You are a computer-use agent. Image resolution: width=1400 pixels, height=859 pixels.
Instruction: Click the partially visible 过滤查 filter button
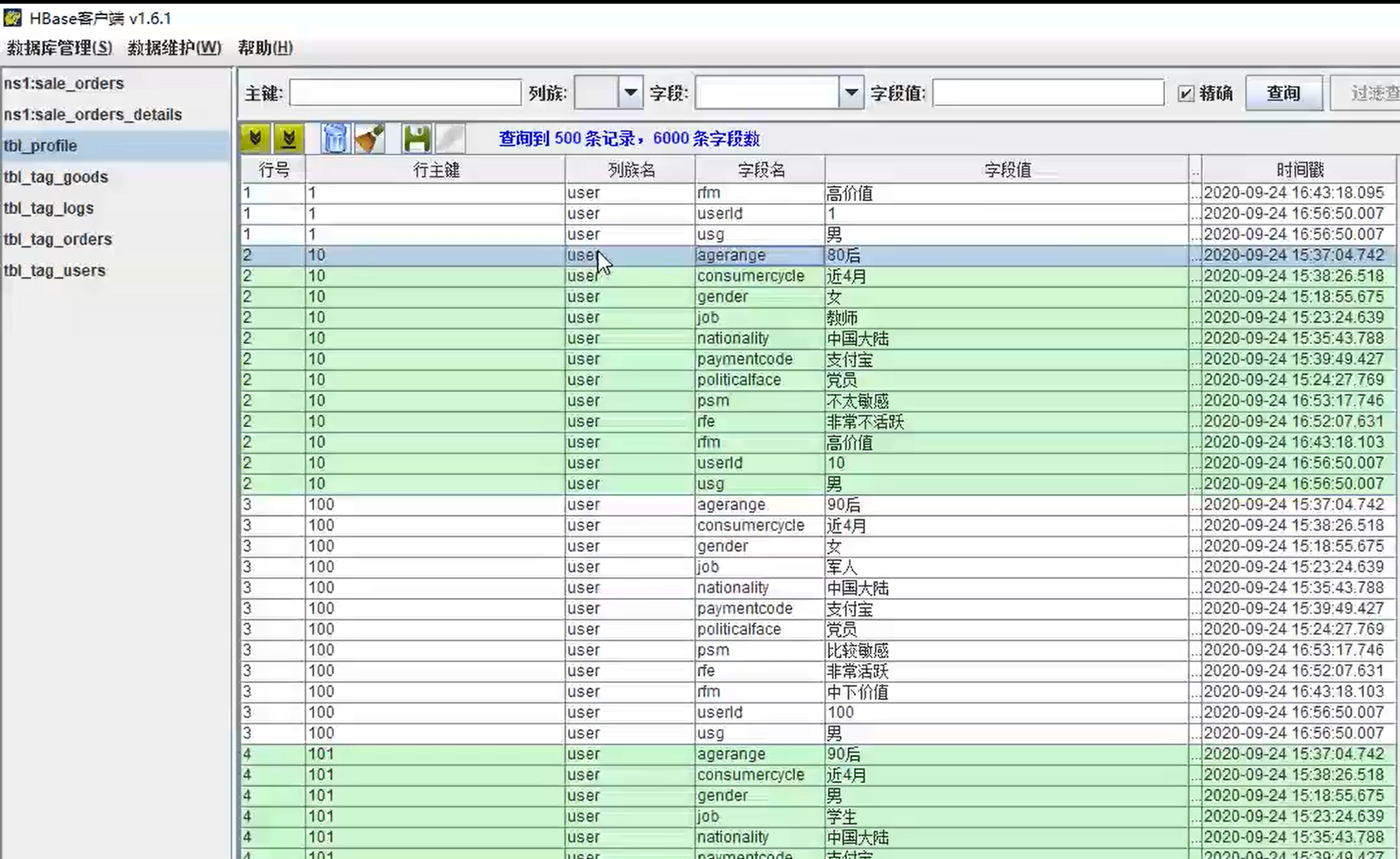coord(1370,93)
